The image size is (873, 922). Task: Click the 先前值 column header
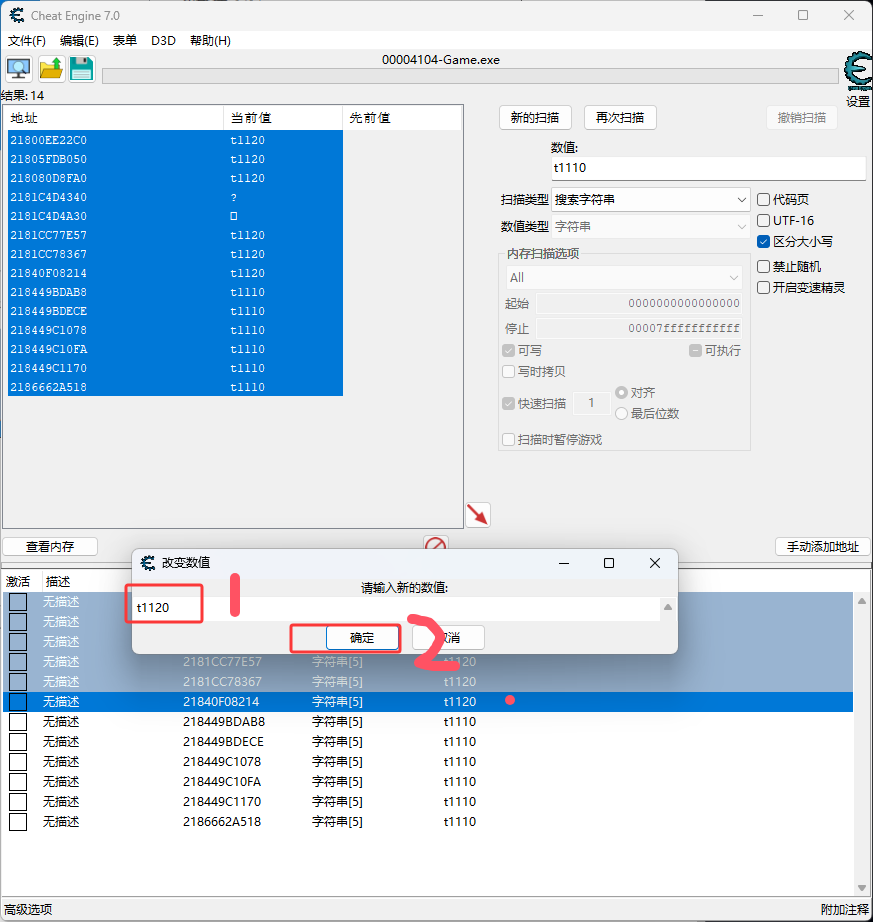pyautogui.click(x=402, y=118)
